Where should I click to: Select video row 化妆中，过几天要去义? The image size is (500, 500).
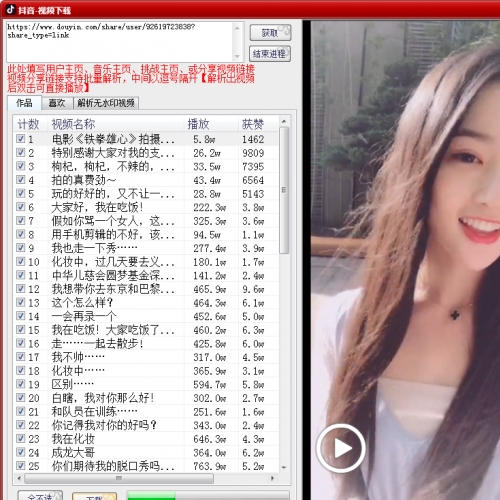[146, 261]
